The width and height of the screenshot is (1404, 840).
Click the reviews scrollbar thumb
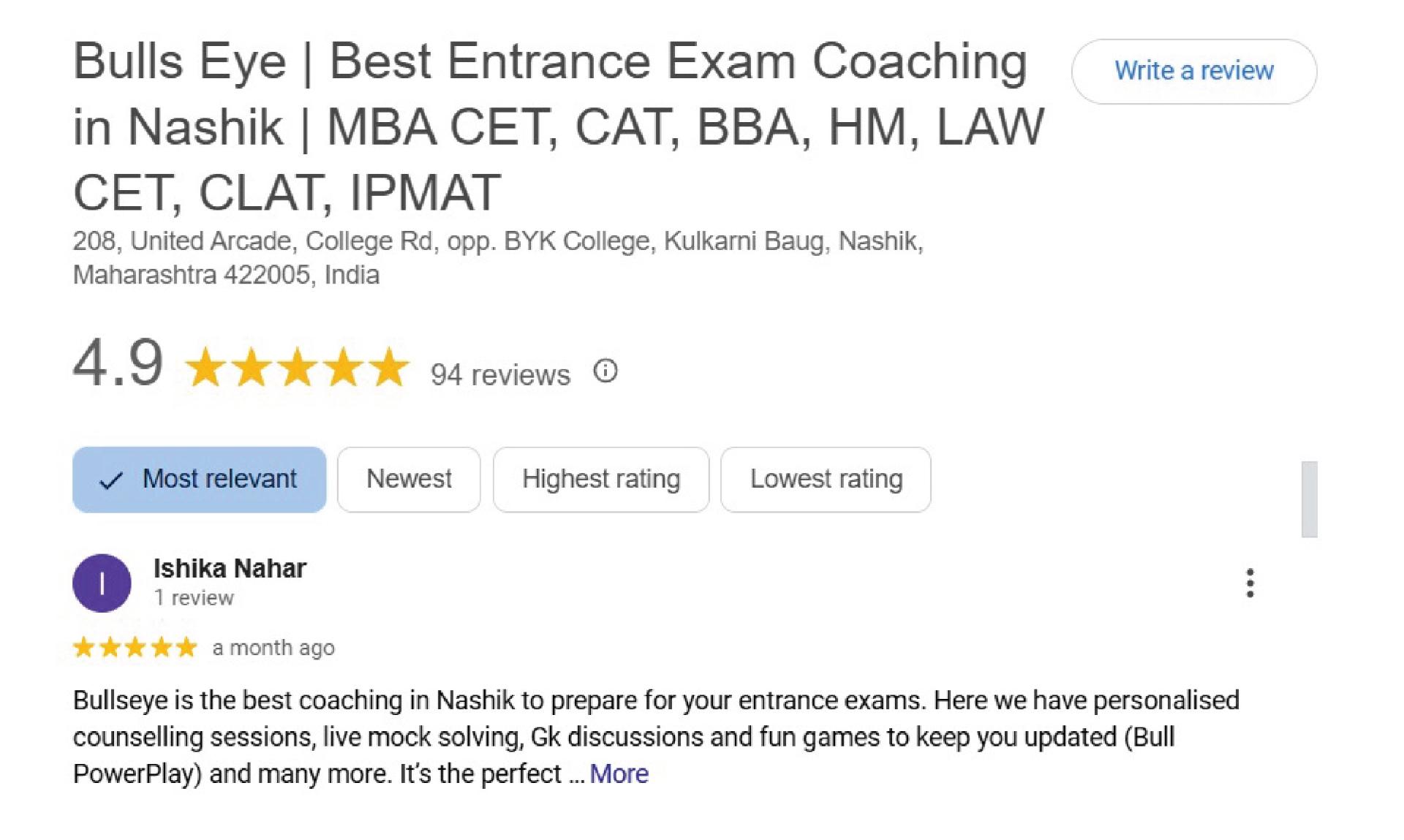click(x=1309, y=499)
